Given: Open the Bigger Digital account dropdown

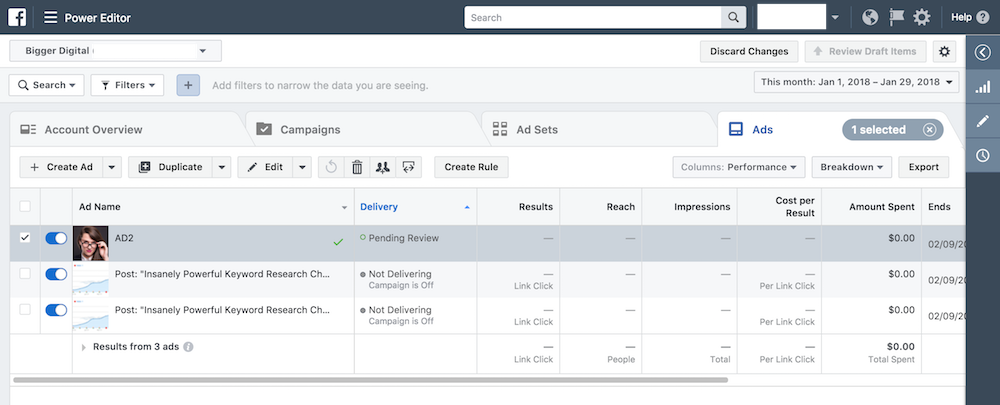Looking at the screenshot, I should pyautogui.click(x=115, y=51).
